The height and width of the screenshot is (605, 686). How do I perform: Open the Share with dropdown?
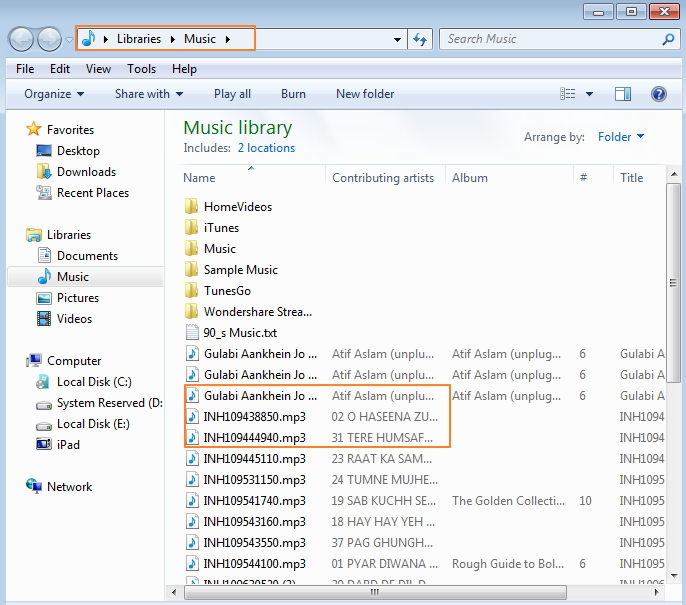pyautogui.click(x=149, y=94)
